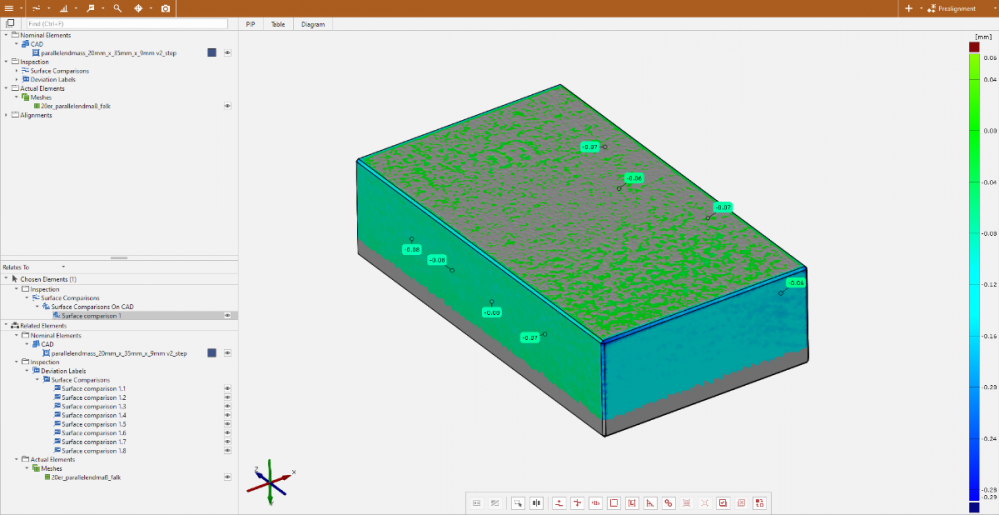Switch to the Table tab

(x=278, y=24)
